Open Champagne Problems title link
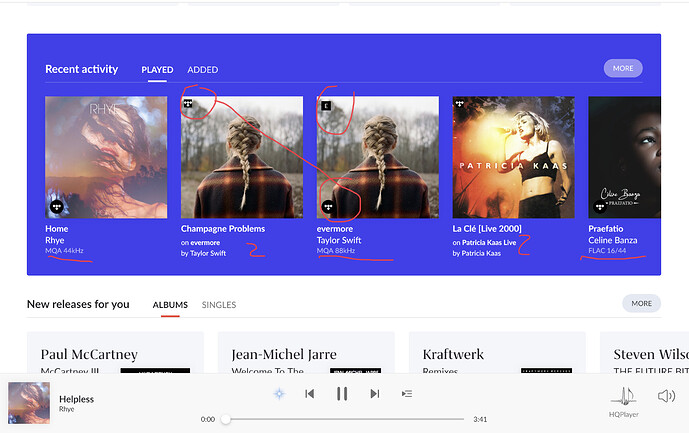 coord(223,229)
